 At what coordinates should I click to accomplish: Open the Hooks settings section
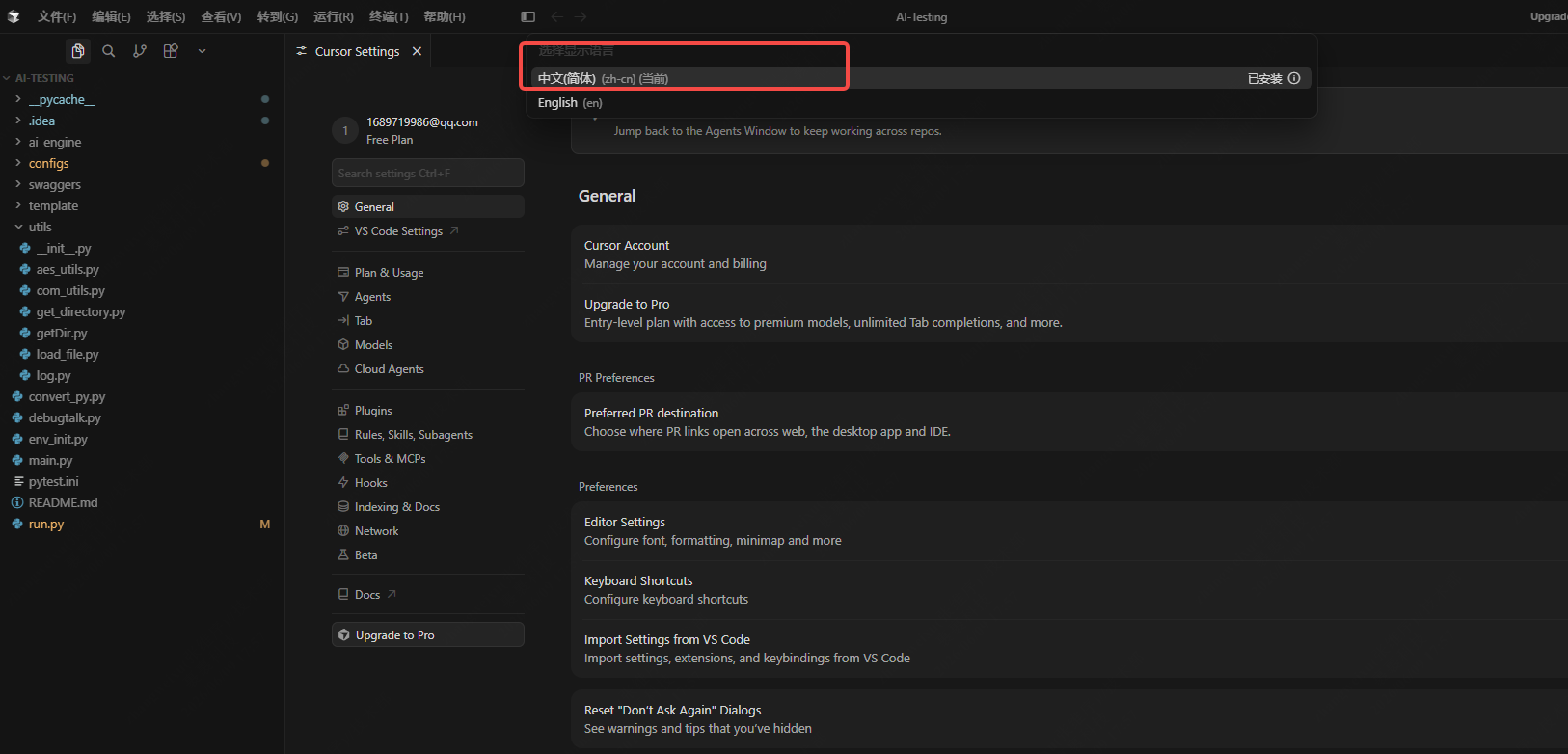coord(428,483)
